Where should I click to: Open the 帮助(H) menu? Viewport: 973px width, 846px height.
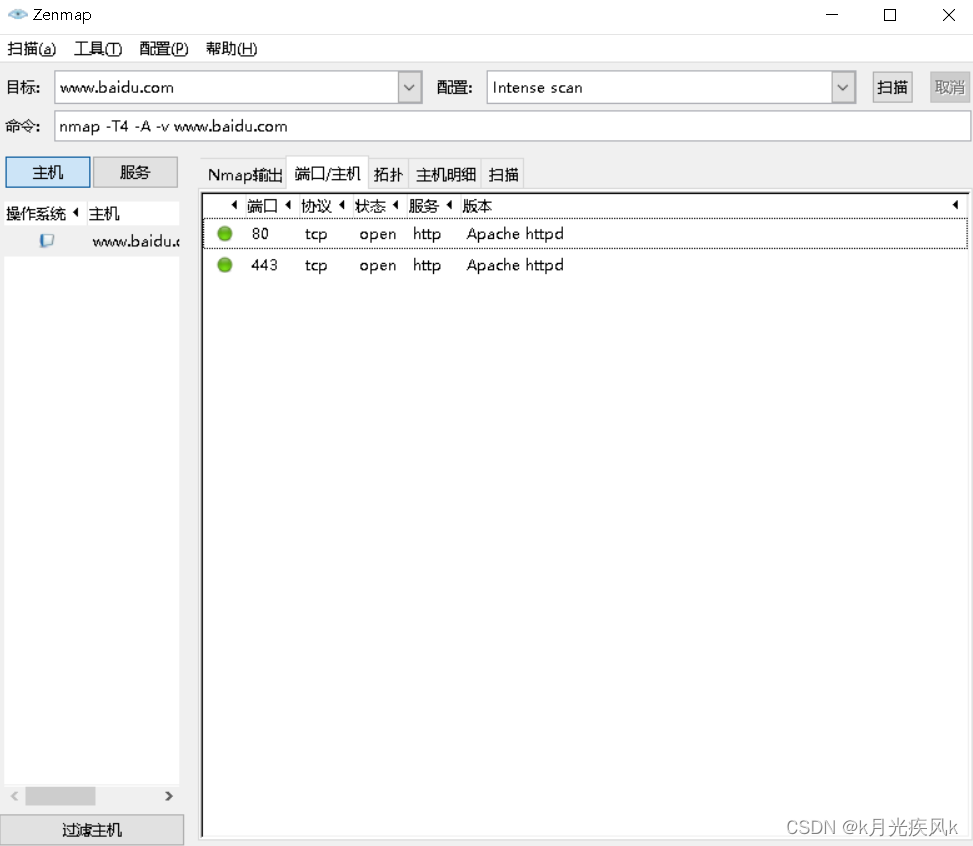click(231, 48)
